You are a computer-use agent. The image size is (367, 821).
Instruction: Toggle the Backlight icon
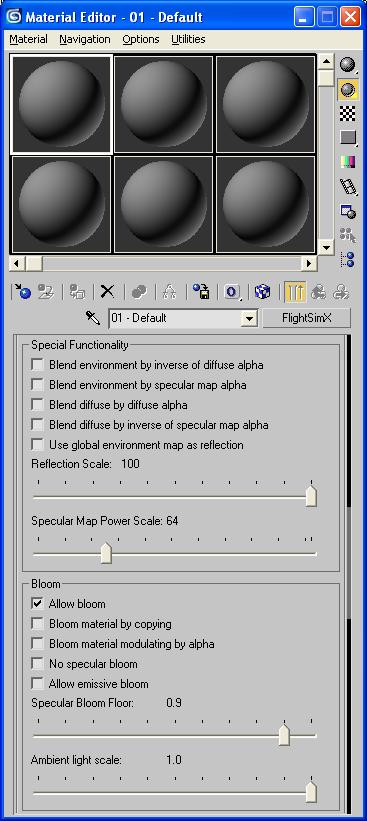coord(348,90)
